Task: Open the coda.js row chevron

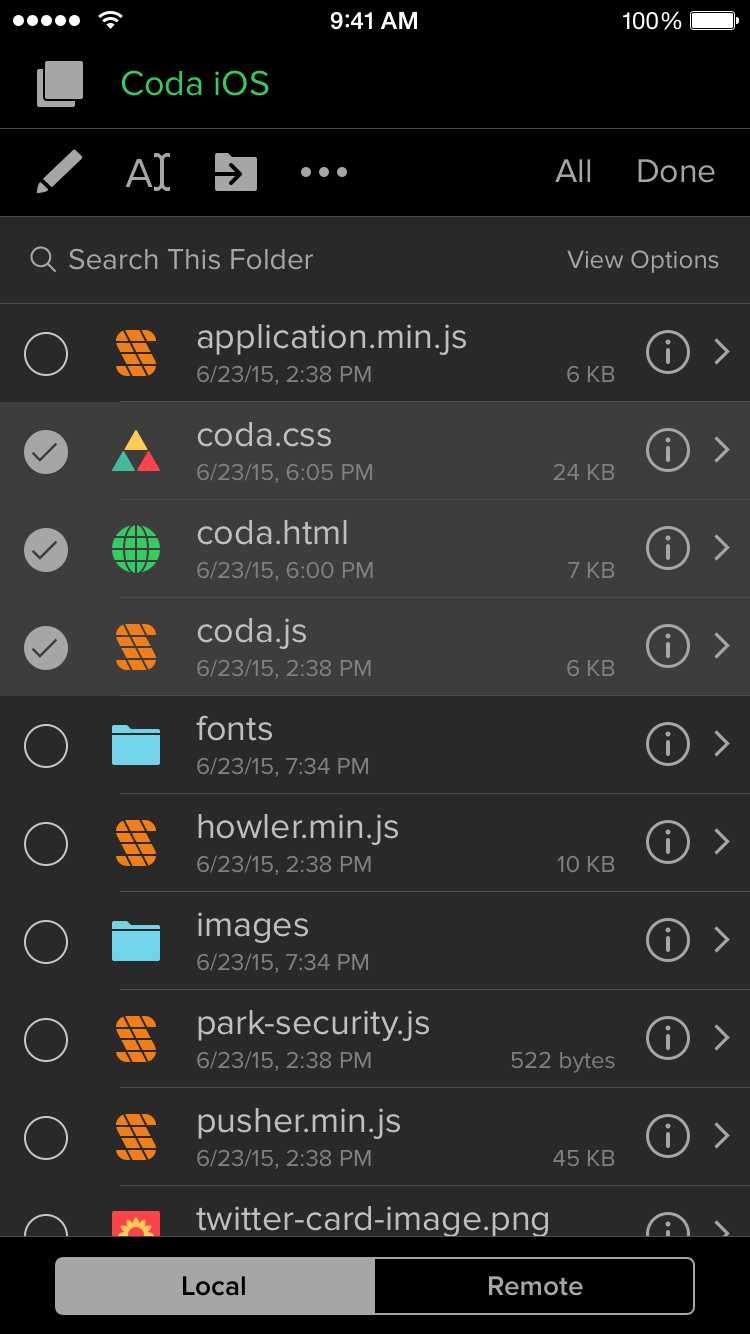Action: pyautogui.click(x=722, y=647)
